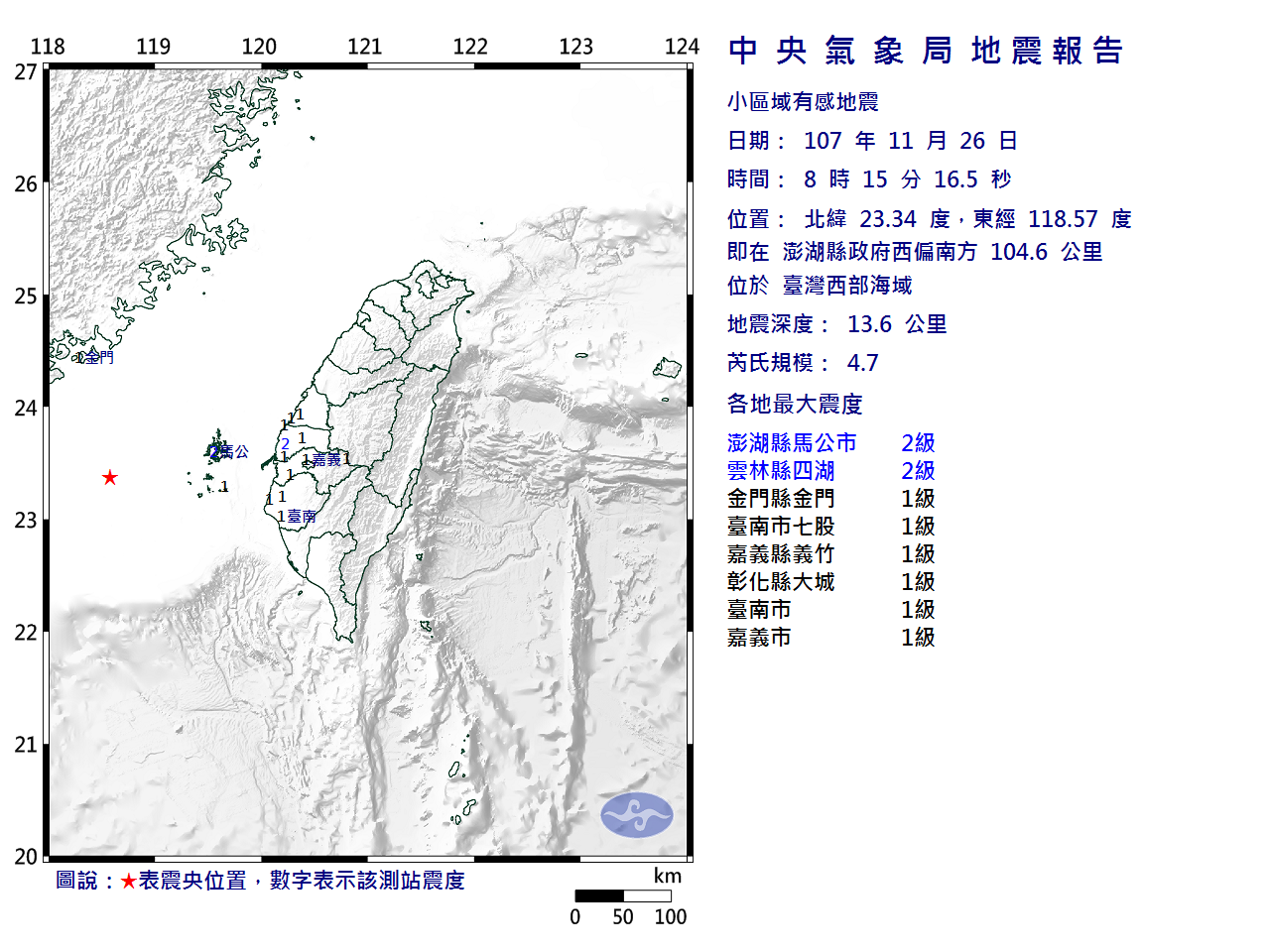The image size is (1270, 952).
Task: Click the latitude axis label 24
Action: click(26, 409)
